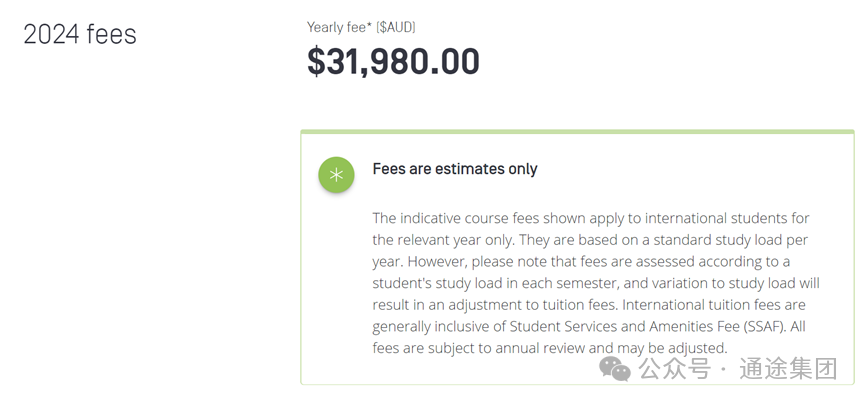Click the "Student Services and Amenities Fee (SSAF)" text

647,326
